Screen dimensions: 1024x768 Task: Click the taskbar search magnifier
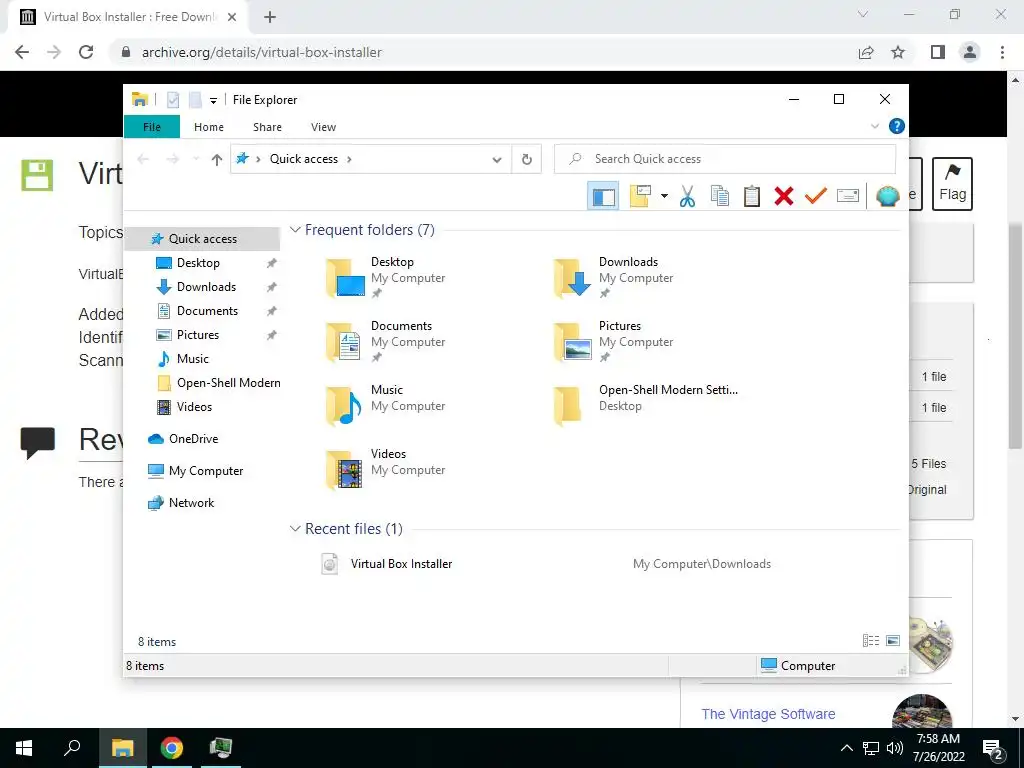tap(72, 748)
